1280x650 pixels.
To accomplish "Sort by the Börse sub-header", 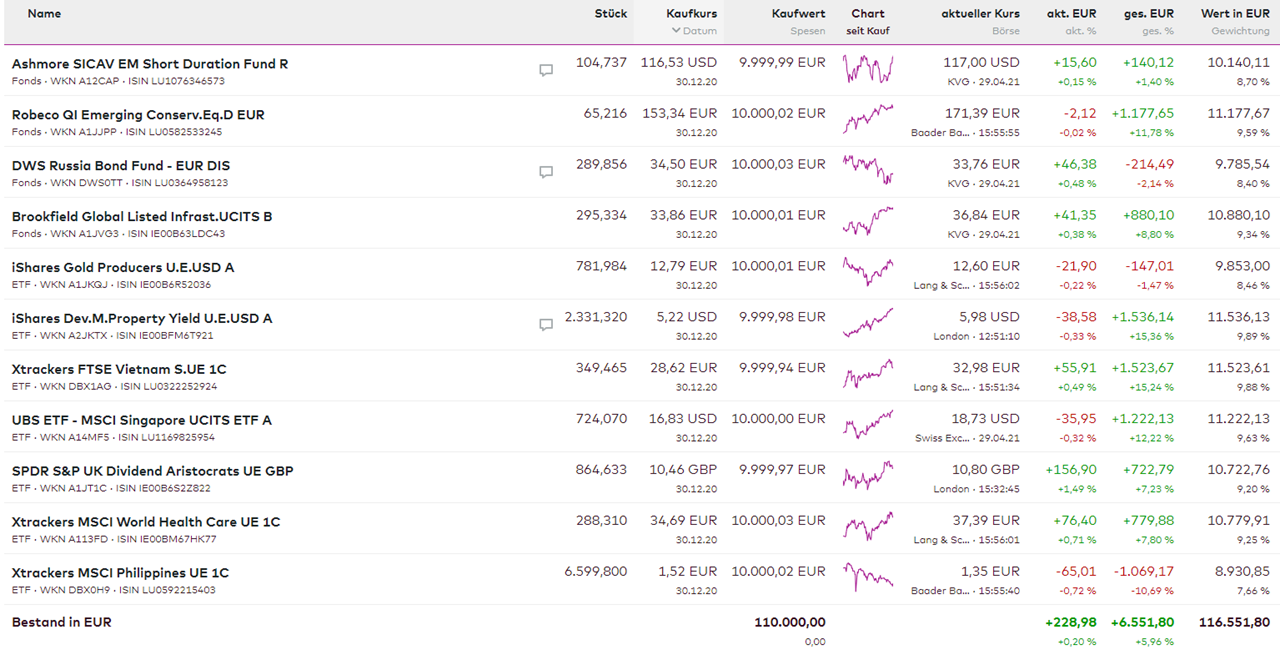I will pyautogui.click(x=1005, y=31).
